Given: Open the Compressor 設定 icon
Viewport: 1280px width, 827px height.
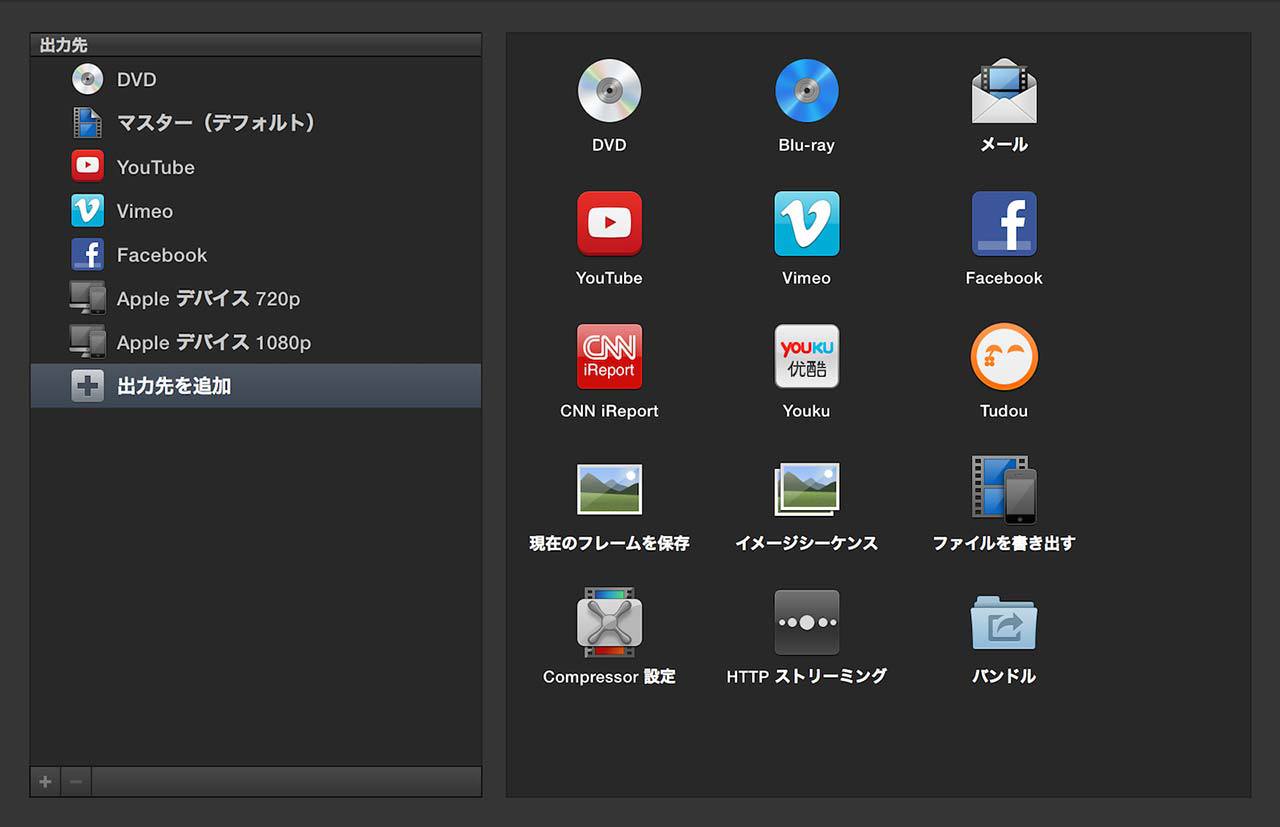Looking at the screenshot, I should pos(609,622).
